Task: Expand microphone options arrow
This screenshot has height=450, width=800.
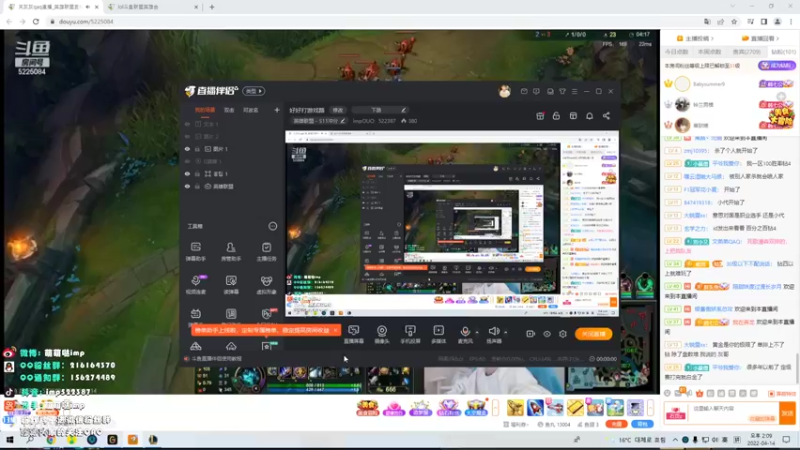Action: (477, 332)
